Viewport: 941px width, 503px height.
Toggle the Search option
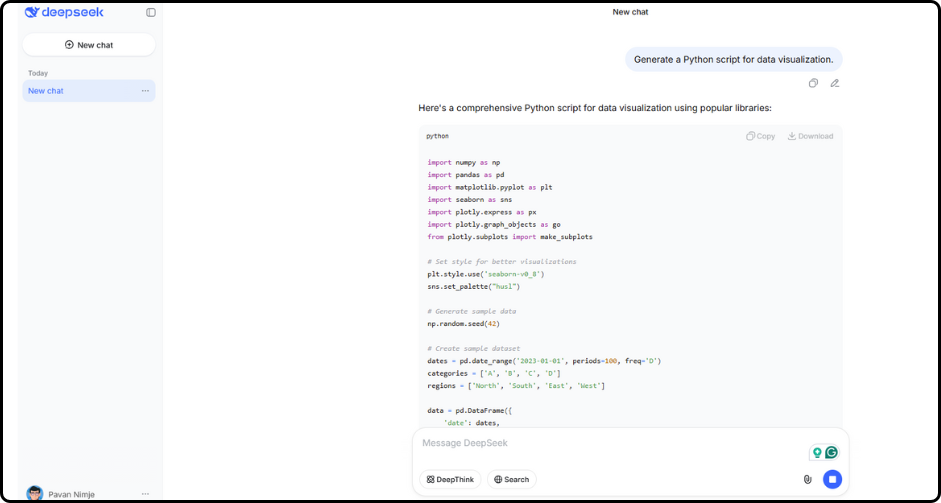511,479
